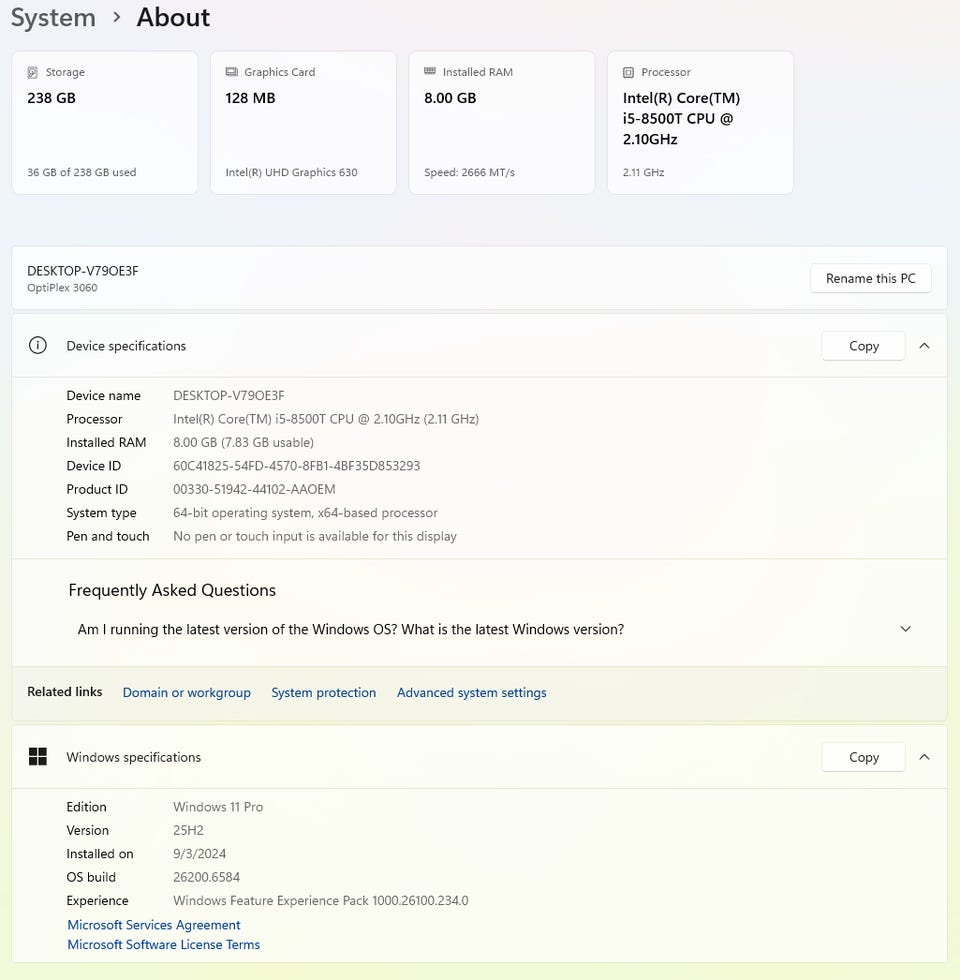Click the Storage icon in the top card
The height and width of the screenshot is (980, 960).
pos(33,73)
